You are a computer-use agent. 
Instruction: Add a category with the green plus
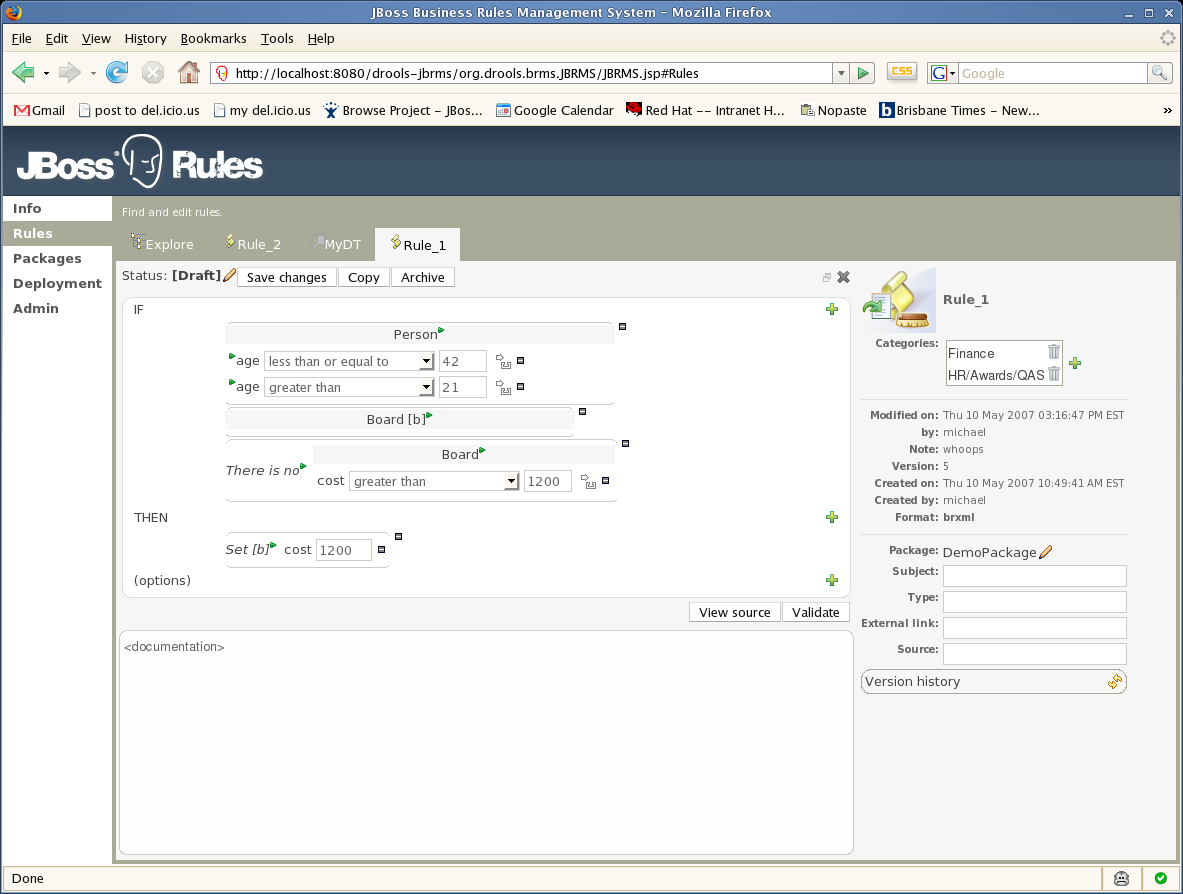(x=1075, y=363)
